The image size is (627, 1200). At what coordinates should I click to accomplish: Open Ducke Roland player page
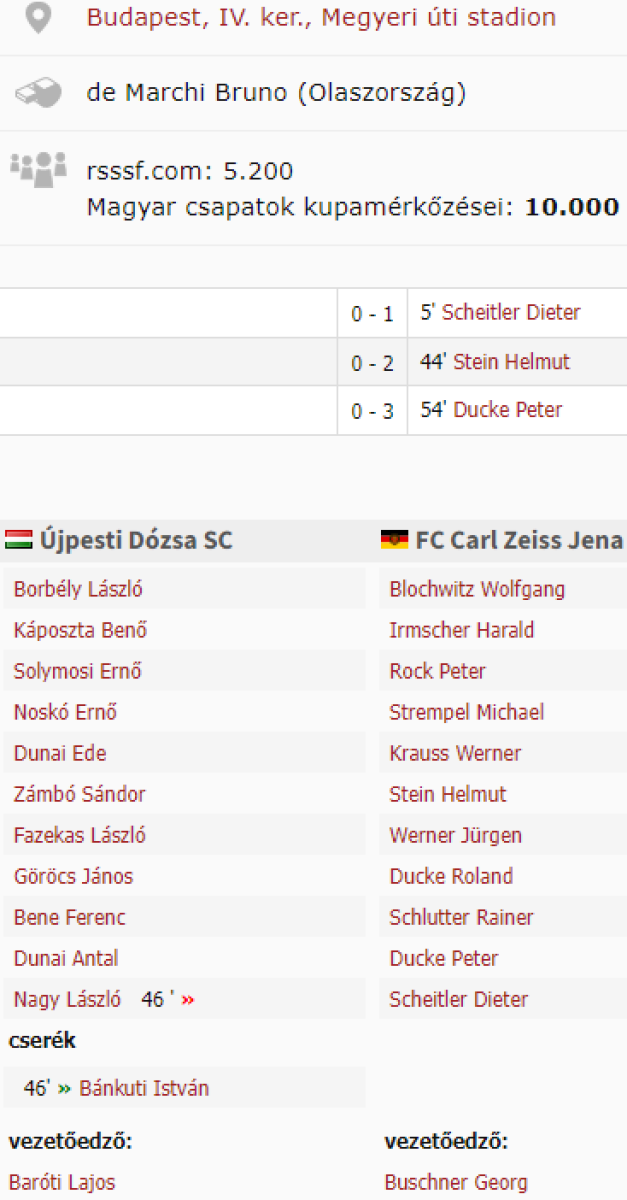(451, 876)
